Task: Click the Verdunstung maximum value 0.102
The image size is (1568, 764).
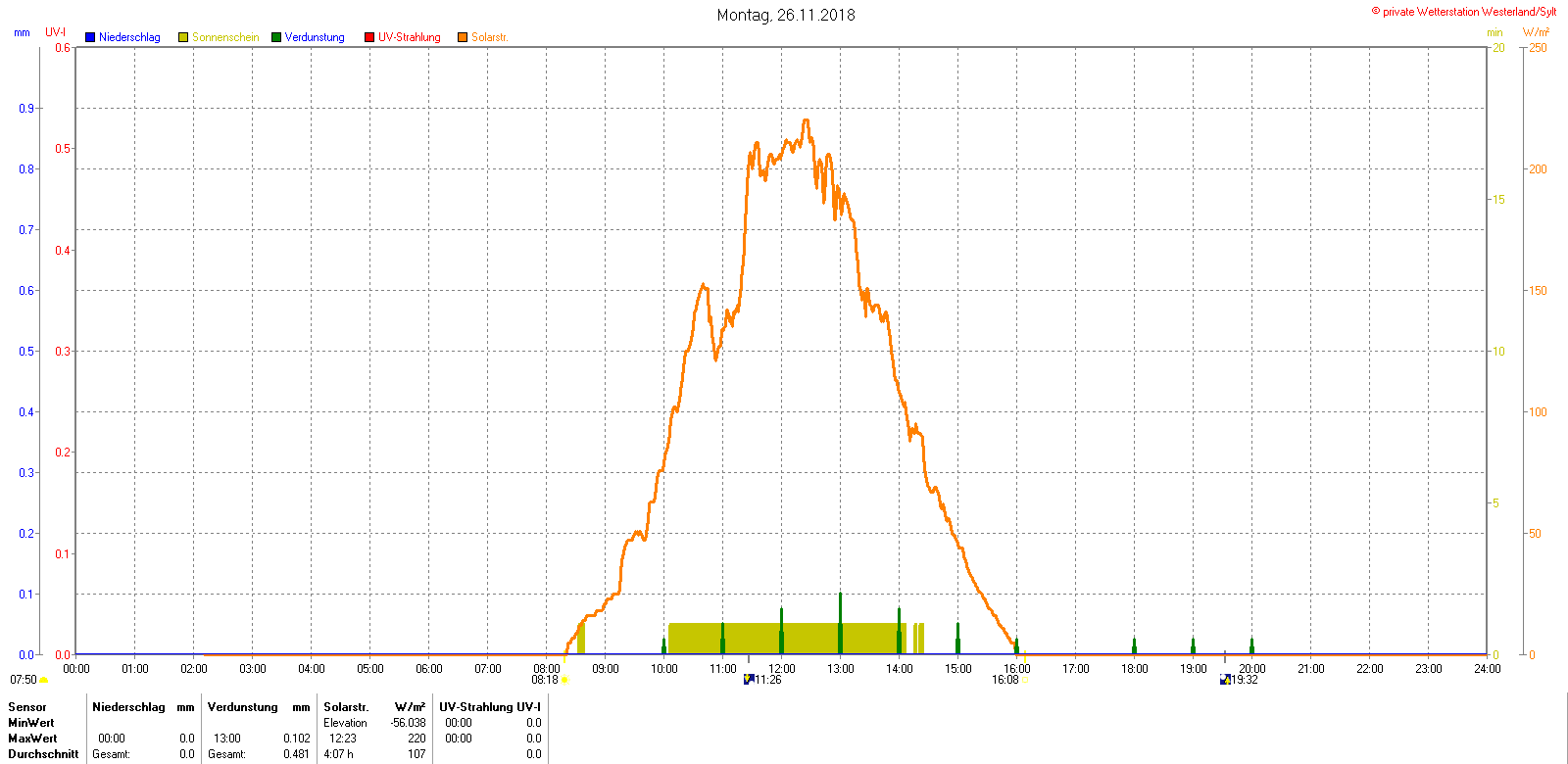Action: 297,739
